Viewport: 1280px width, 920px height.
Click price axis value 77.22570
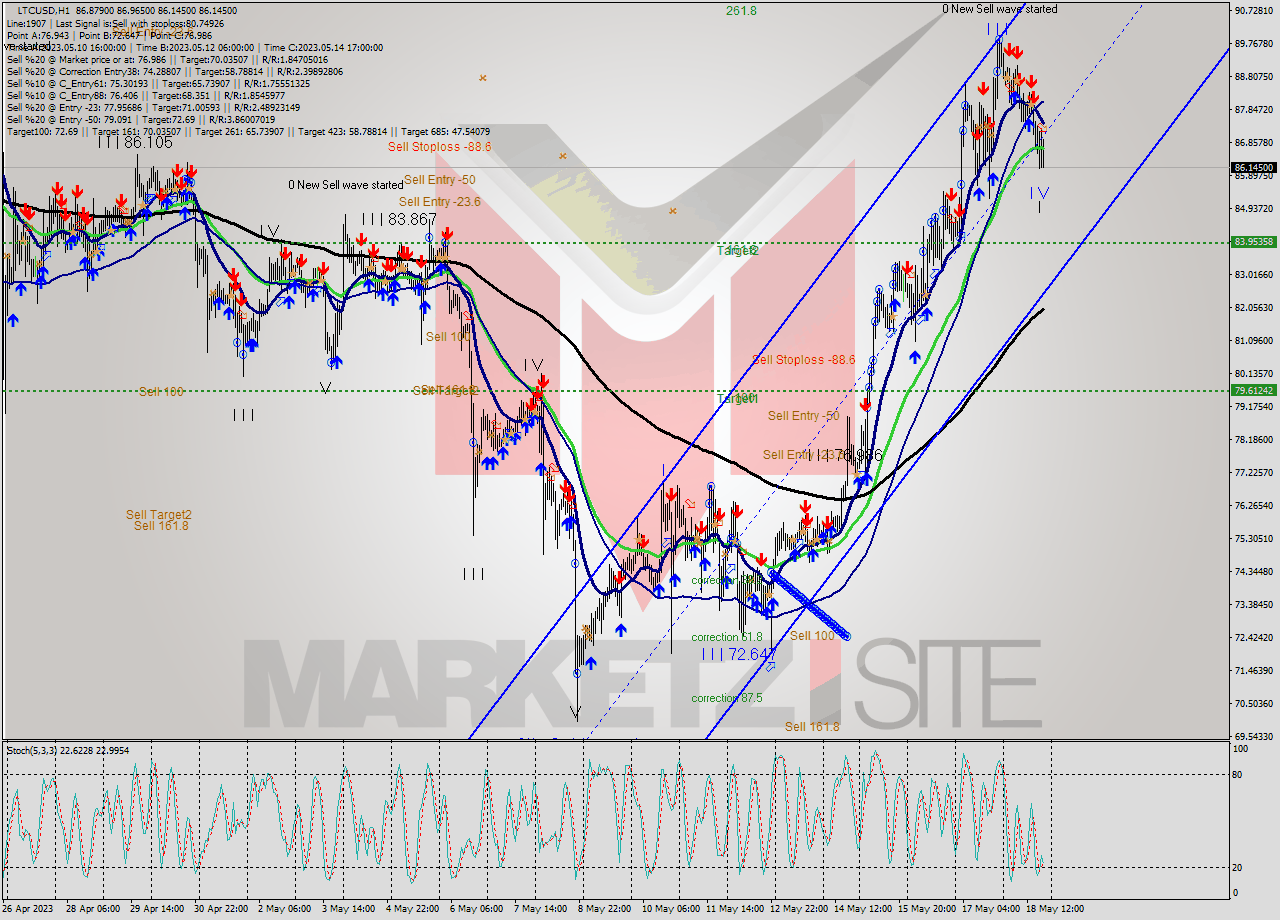1254,472
